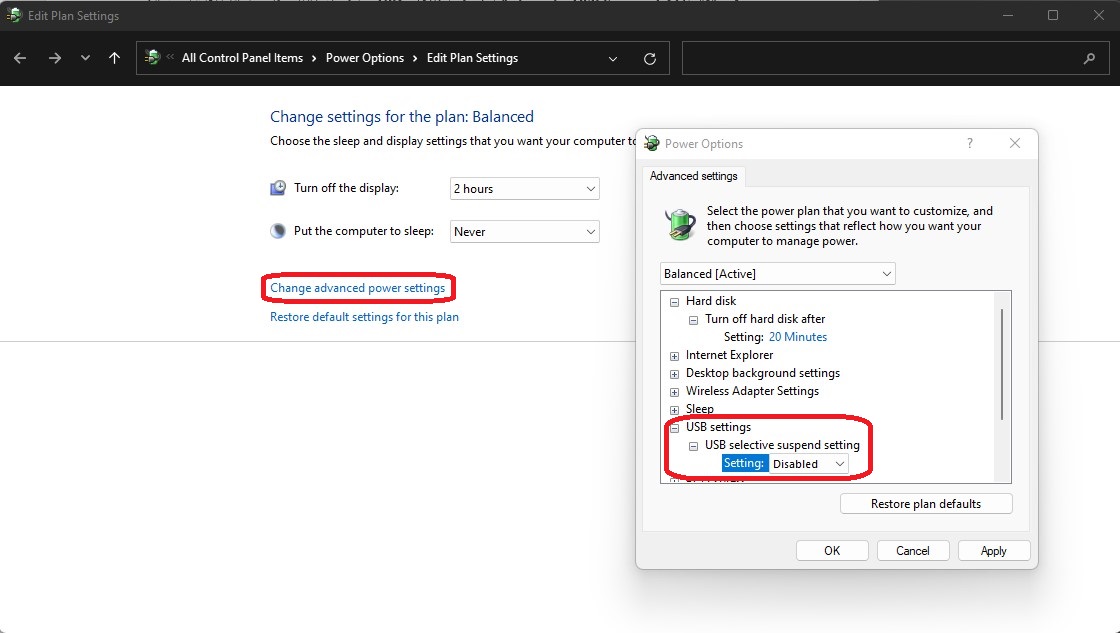
Task: Refresh the Edit Plan Settings page
Action: [649, 59]
